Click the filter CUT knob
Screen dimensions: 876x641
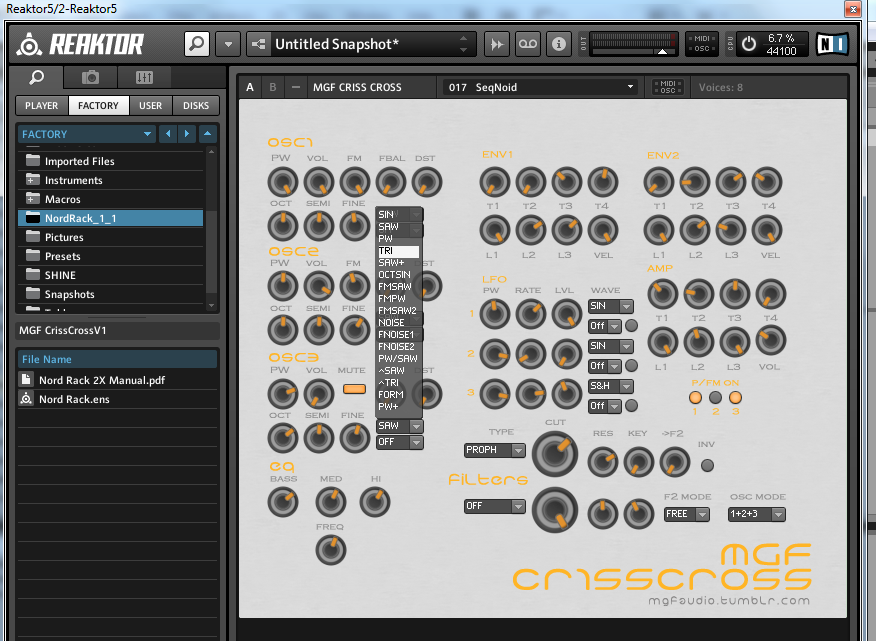click(554, 453)
